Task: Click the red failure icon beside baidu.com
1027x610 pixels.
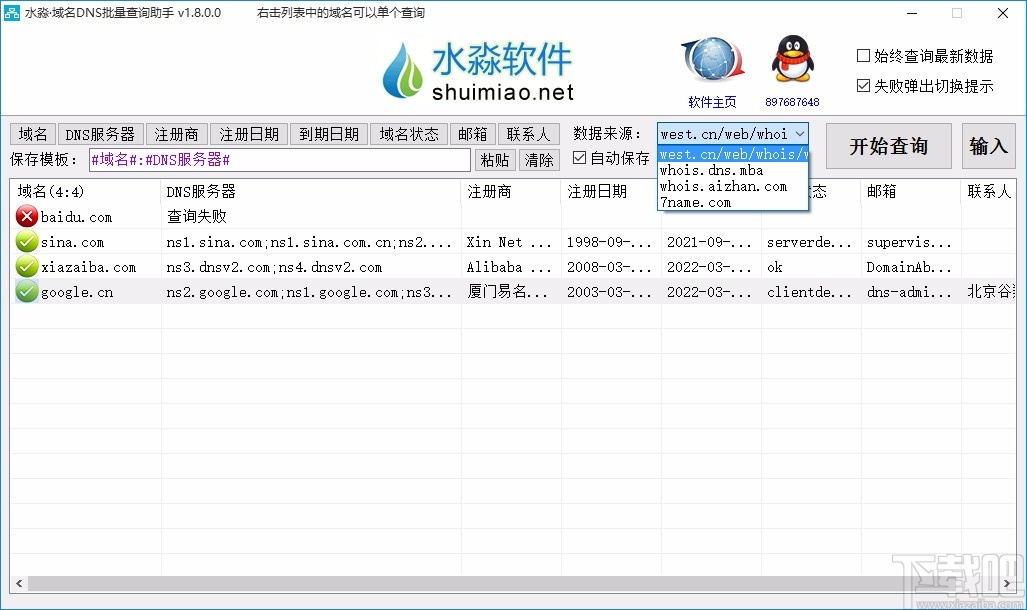Action: (x=25, y=216)
